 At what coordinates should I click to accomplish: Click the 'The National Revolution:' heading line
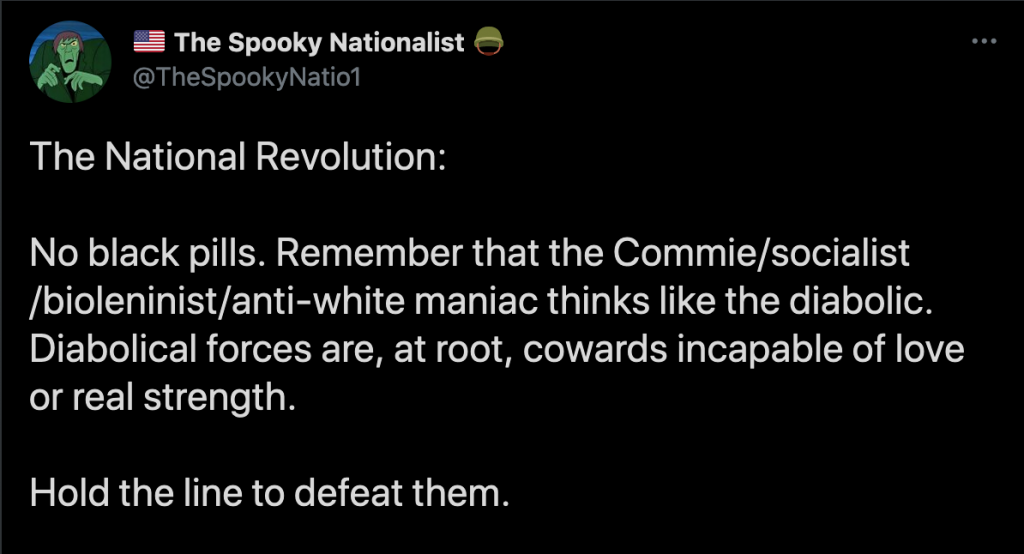point(238,157)
